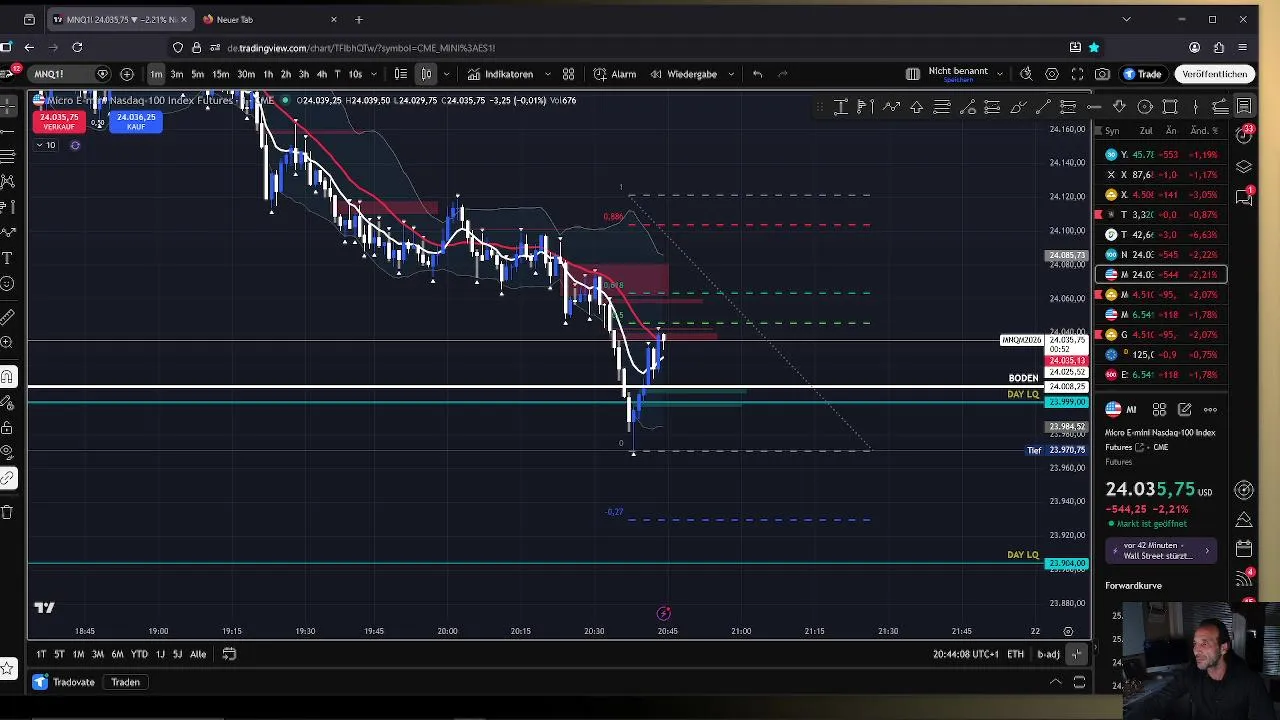The height and width of the screenshot is (720, 1280).
Task: Click the redo arrow in the top toolbar
Action: (x=782, y=74)
